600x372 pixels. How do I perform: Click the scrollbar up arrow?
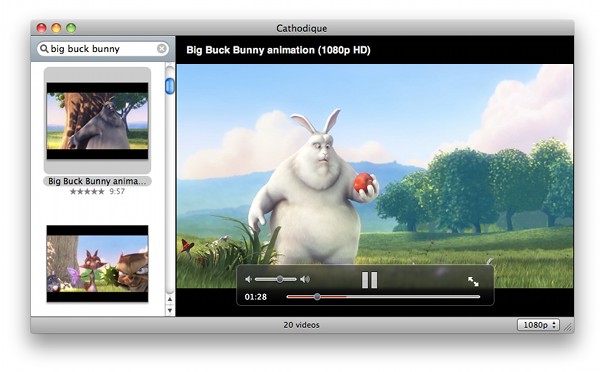[x=170, y=299]
